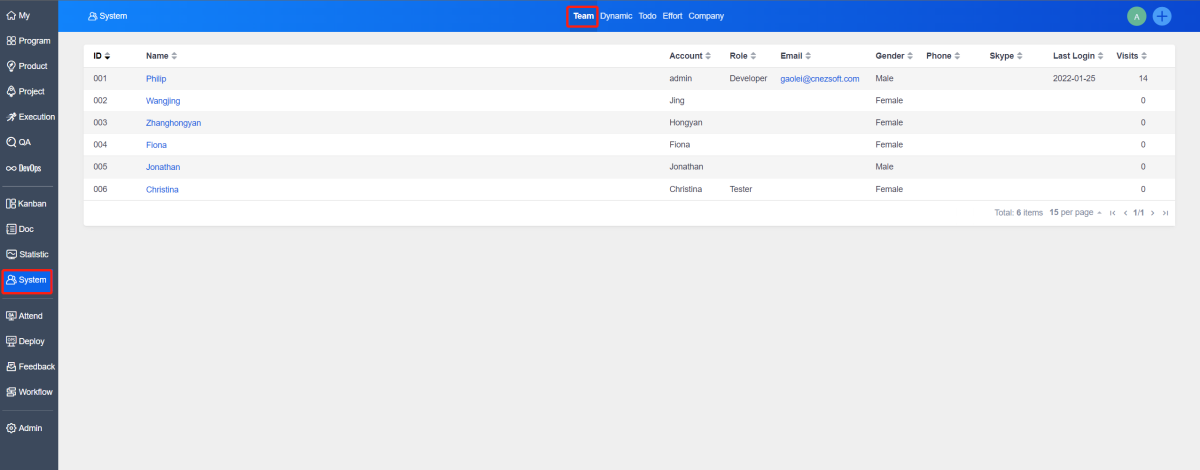Click the blue plus quick-add button
The width and height of the screenshot is (1200, 470).
coord(1162,16)
